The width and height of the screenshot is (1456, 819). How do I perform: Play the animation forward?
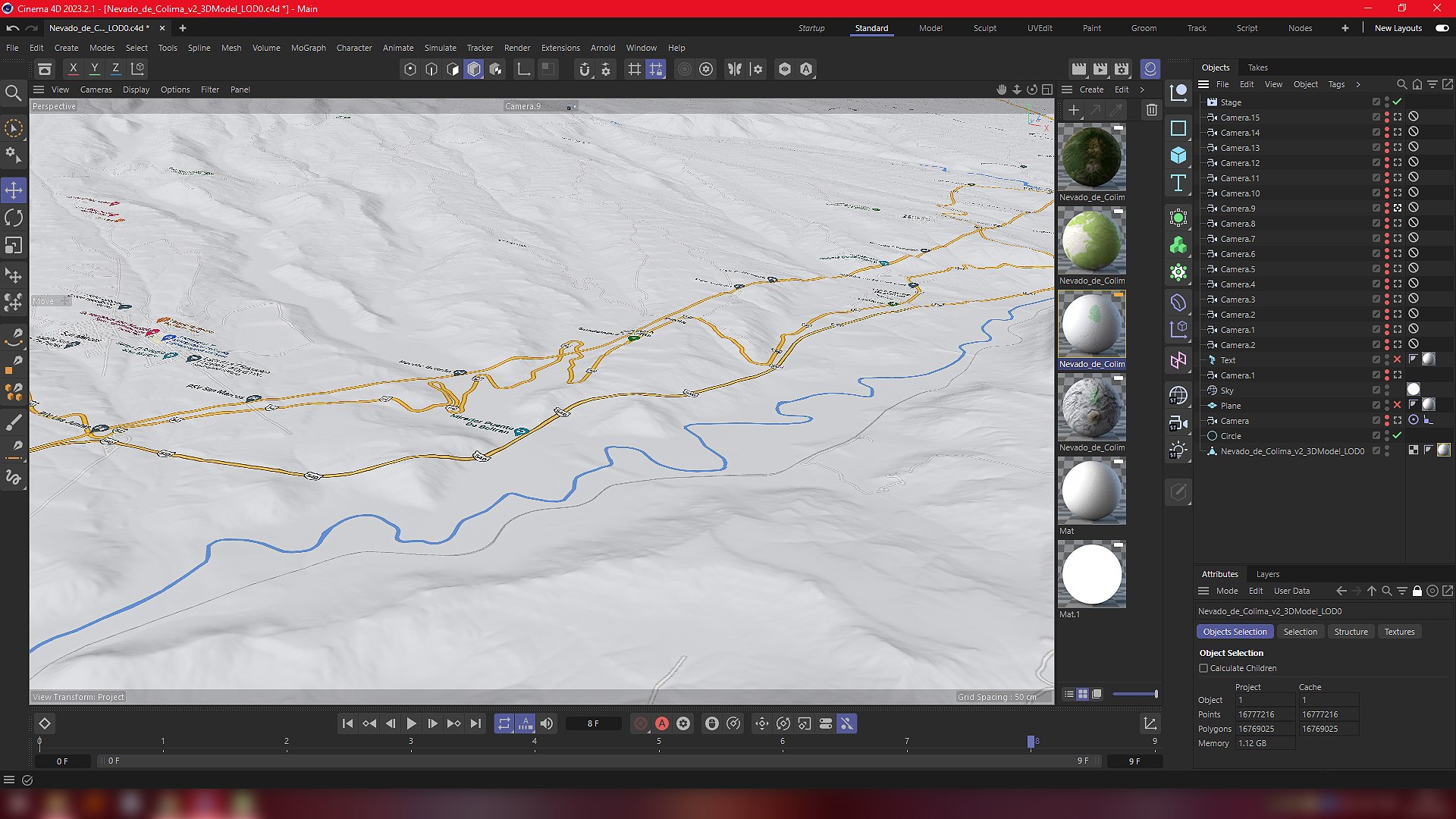point(411,723)
